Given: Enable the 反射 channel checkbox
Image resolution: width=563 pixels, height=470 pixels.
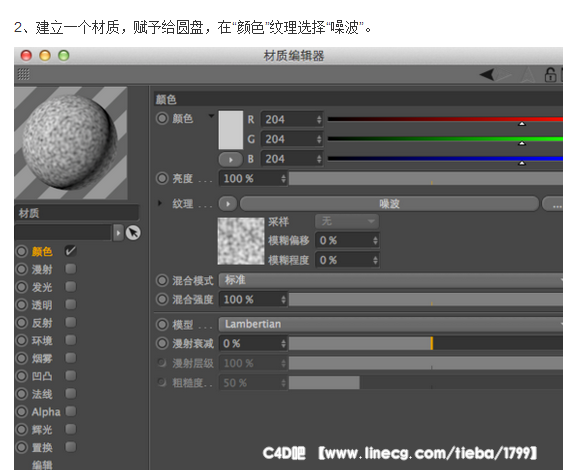Looking at the screenshot, I should [70, 322].
